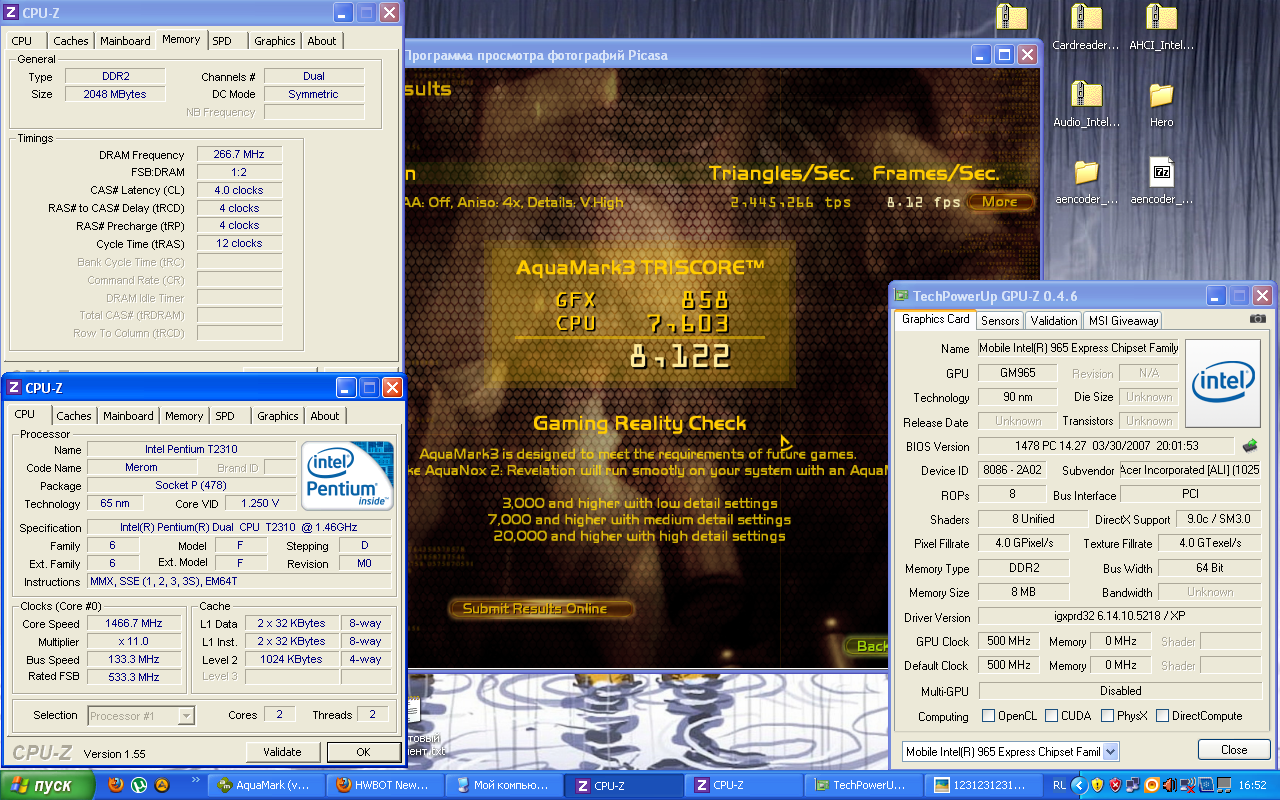Open the GPU selection dropdown in GPU-Z
Viewport: 1280px width, 800px height.
click(x=1110, y=751)
